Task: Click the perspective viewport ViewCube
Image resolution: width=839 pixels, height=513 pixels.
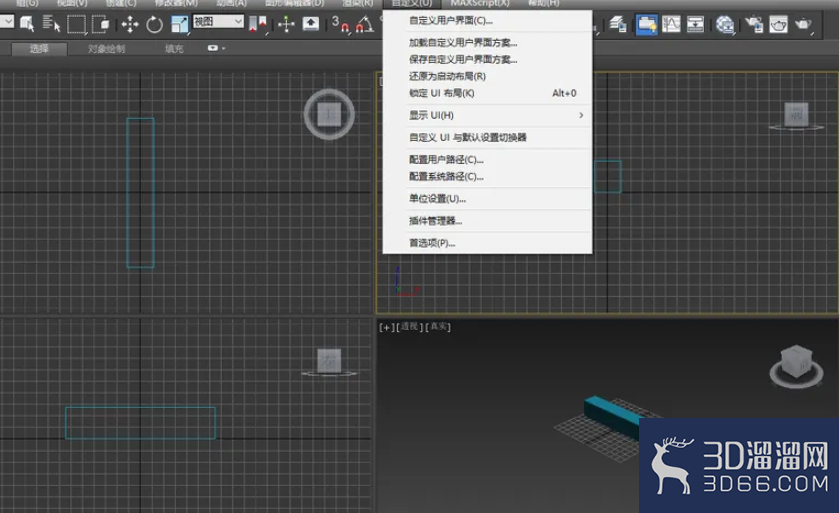Action: click(x=796, y=361)
